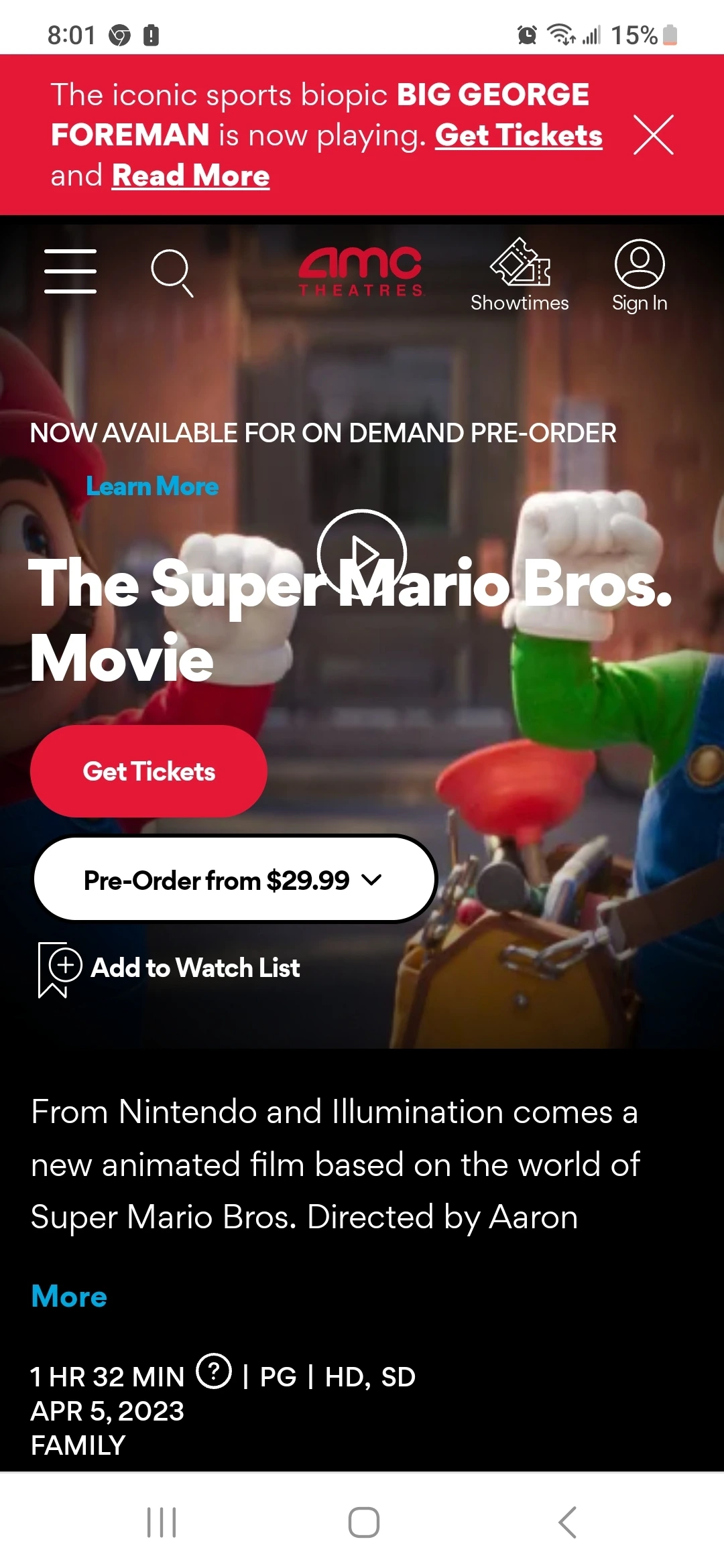Expand Pre-Order from $29.99 dropdown

pos(235,879)
